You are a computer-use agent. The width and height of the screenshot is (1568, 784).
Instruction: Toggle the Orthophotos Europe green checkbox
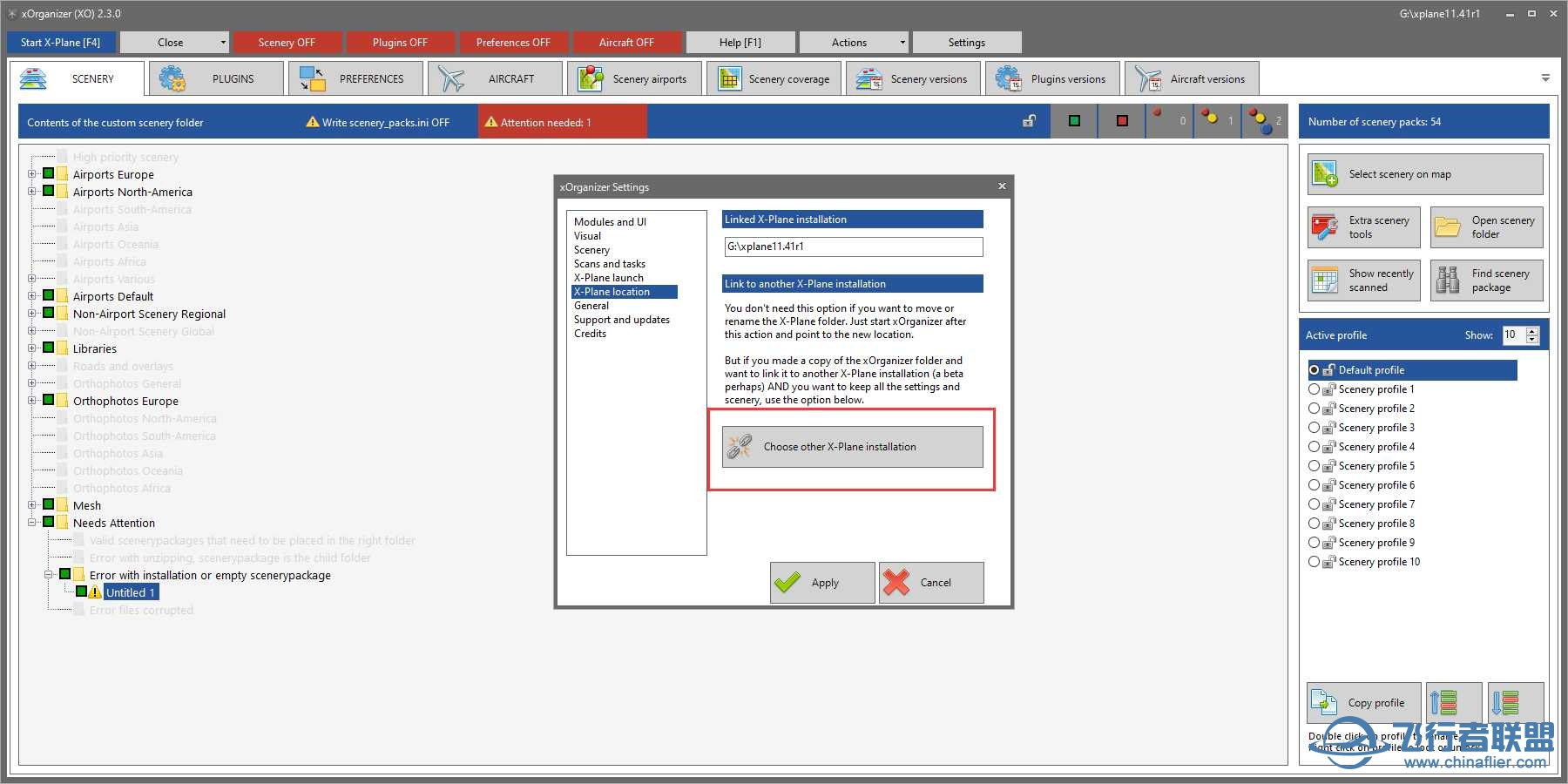coord(49,400)
